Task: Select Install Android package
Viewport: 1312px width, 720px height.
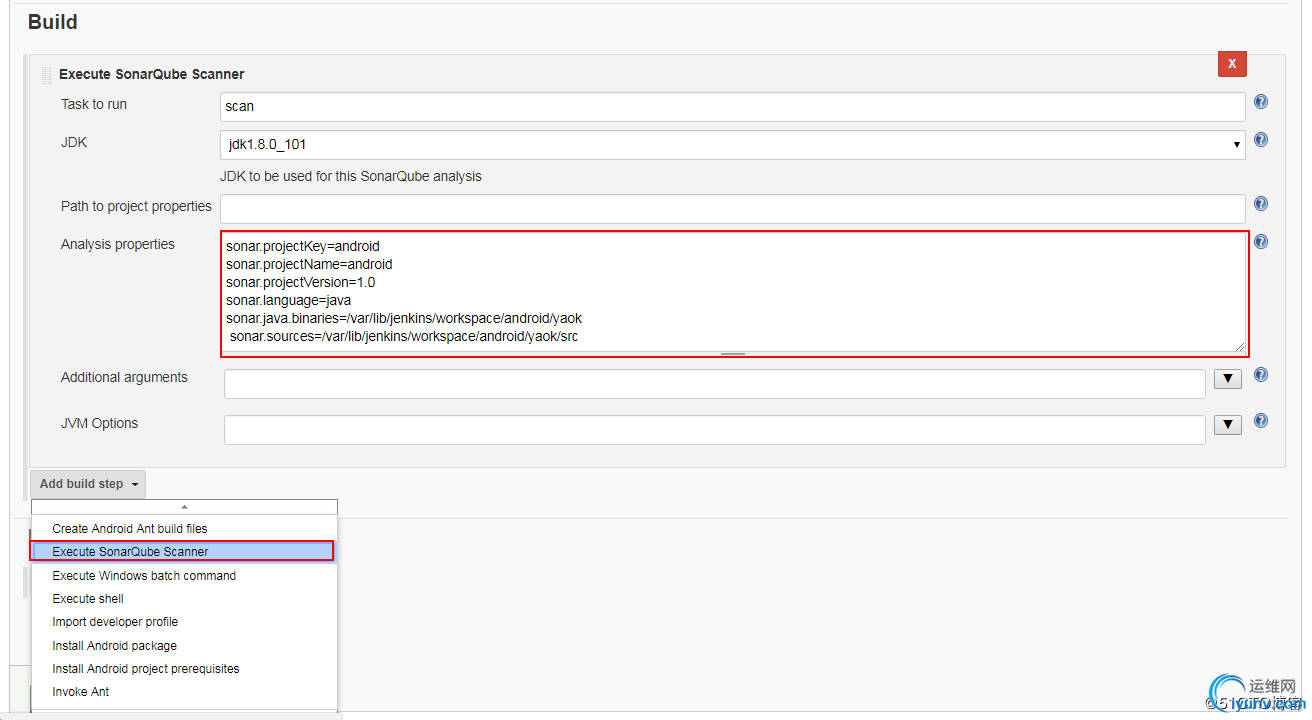Action: [x=184, y=646]
